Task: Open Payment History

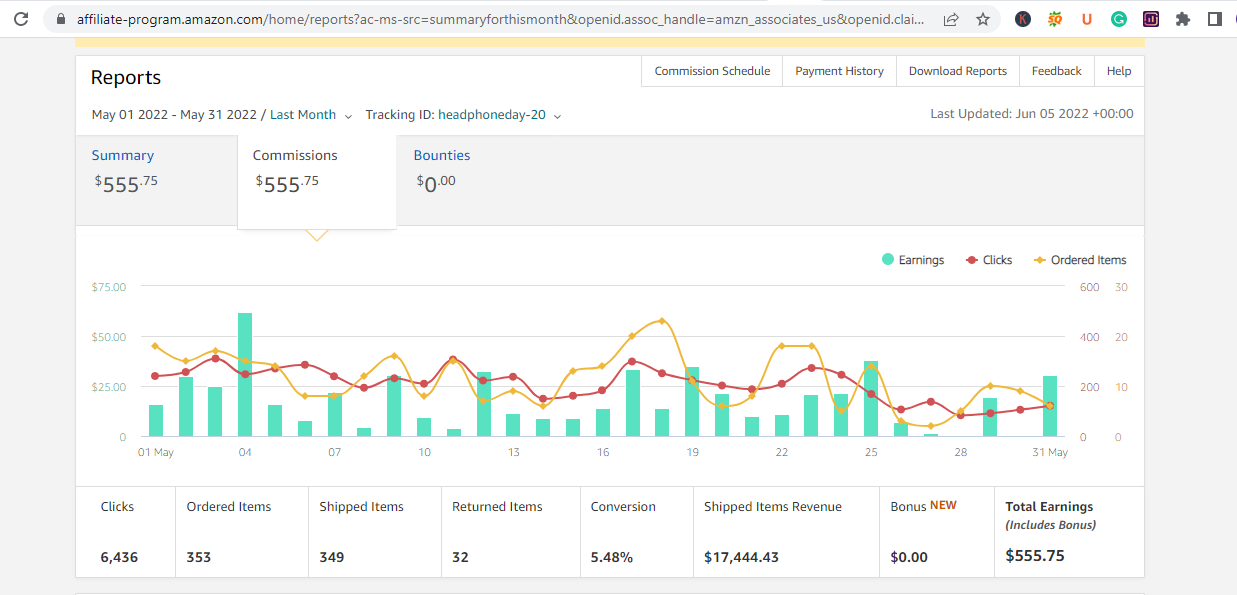Action: (840, 71)
